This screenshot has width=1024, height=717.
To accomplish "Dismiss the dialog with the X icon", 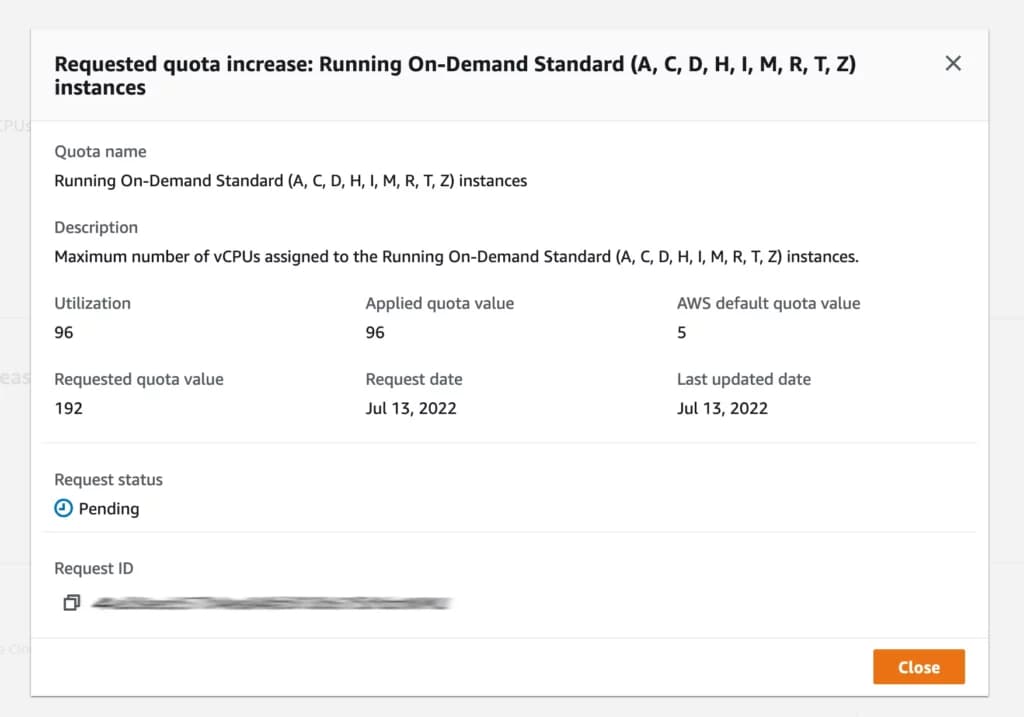I will point(952,63).
